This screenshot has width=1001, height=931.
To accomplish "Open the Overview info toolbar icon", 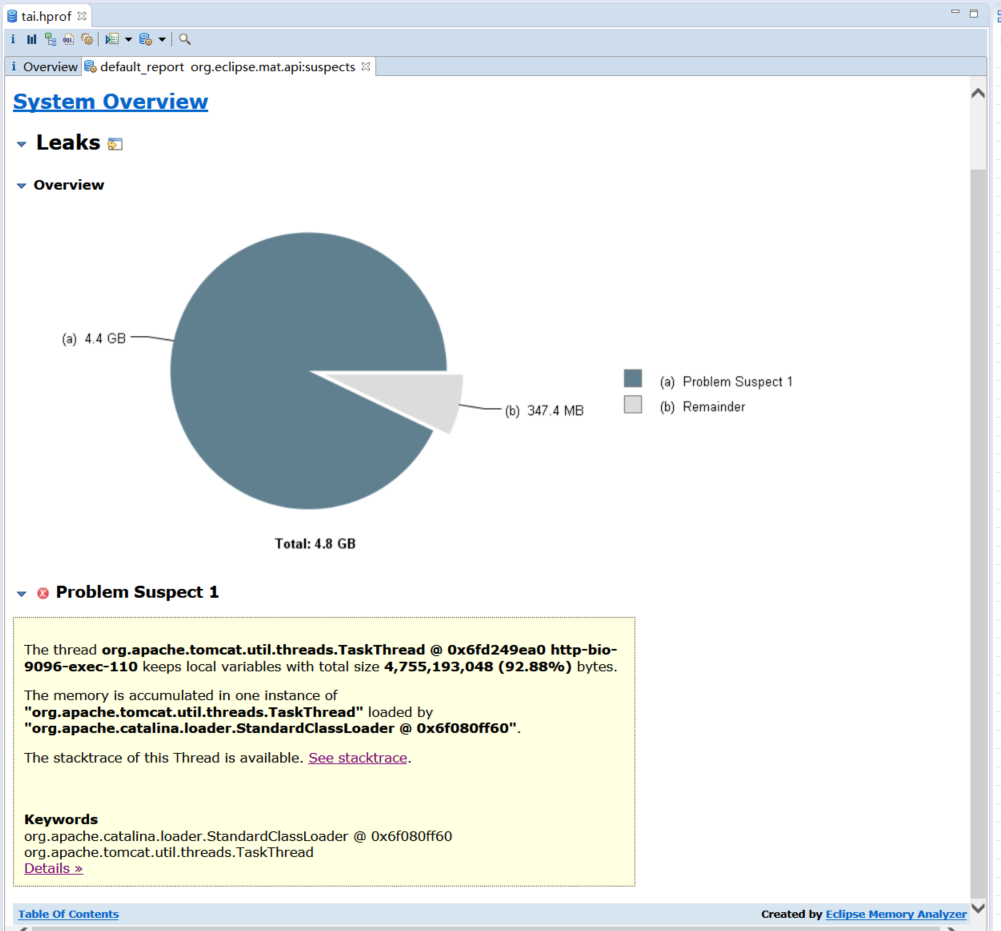I will click(13, 40).
